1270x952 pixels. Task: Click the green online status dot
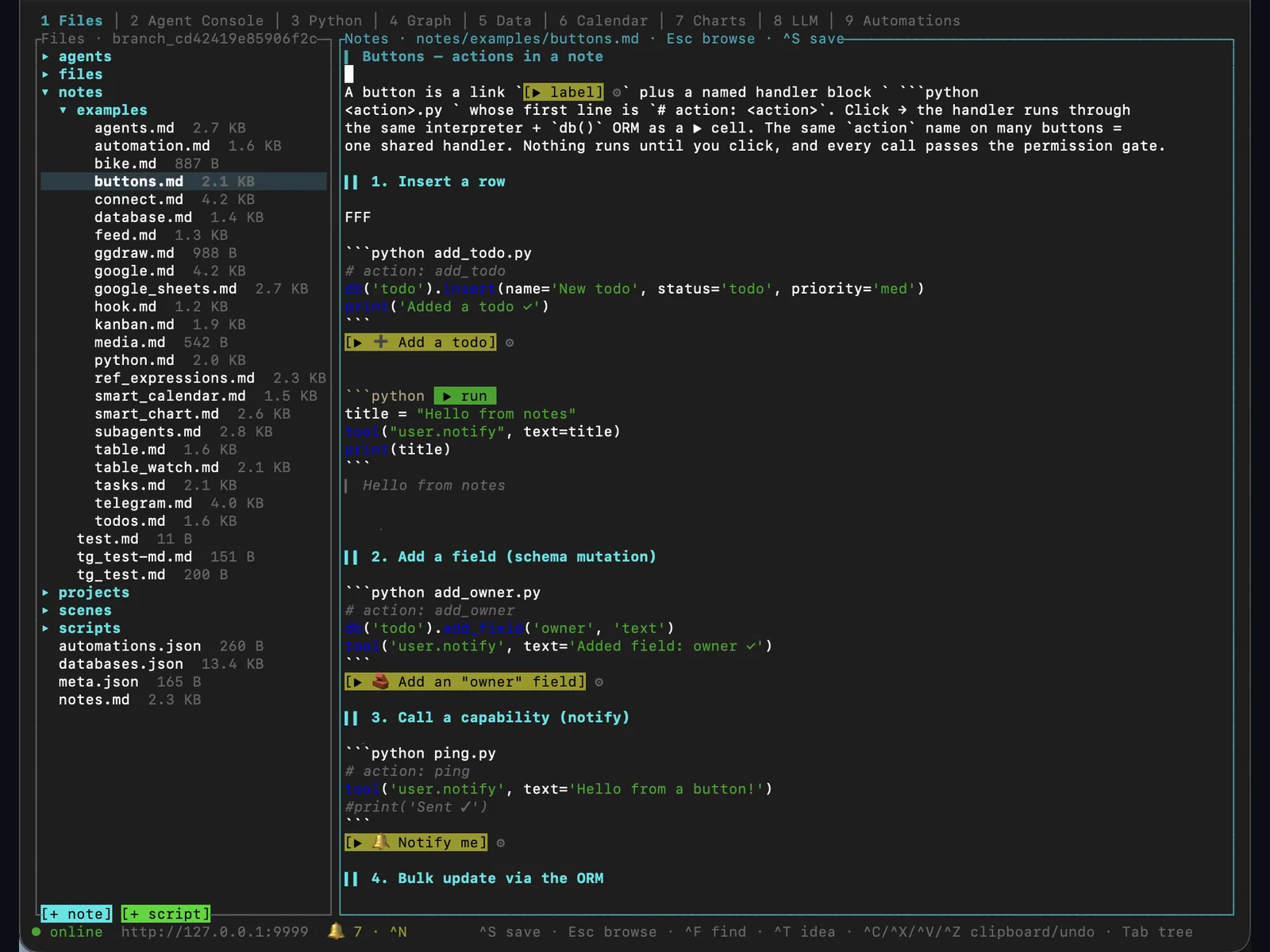(x=36, y=932)
